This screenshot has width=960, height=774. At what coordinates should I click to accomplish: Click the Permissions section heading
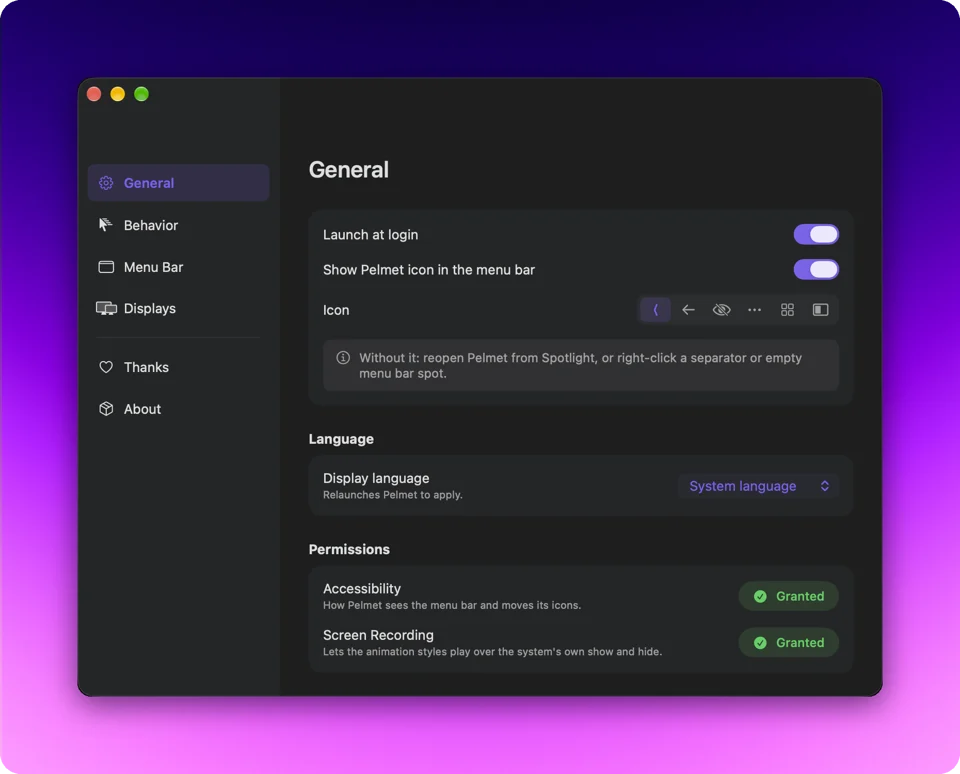click(349, 549)
